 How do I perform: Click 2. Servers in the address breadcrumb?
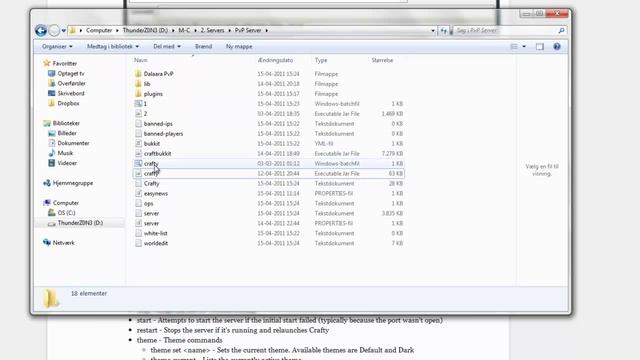[212, 30]
